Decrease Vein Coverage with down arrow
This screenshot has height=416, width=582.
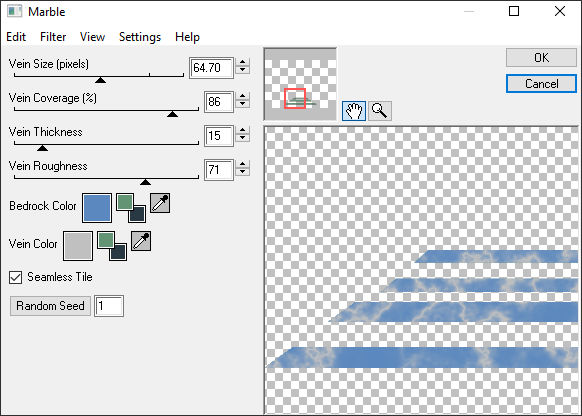tap(242, 104)
